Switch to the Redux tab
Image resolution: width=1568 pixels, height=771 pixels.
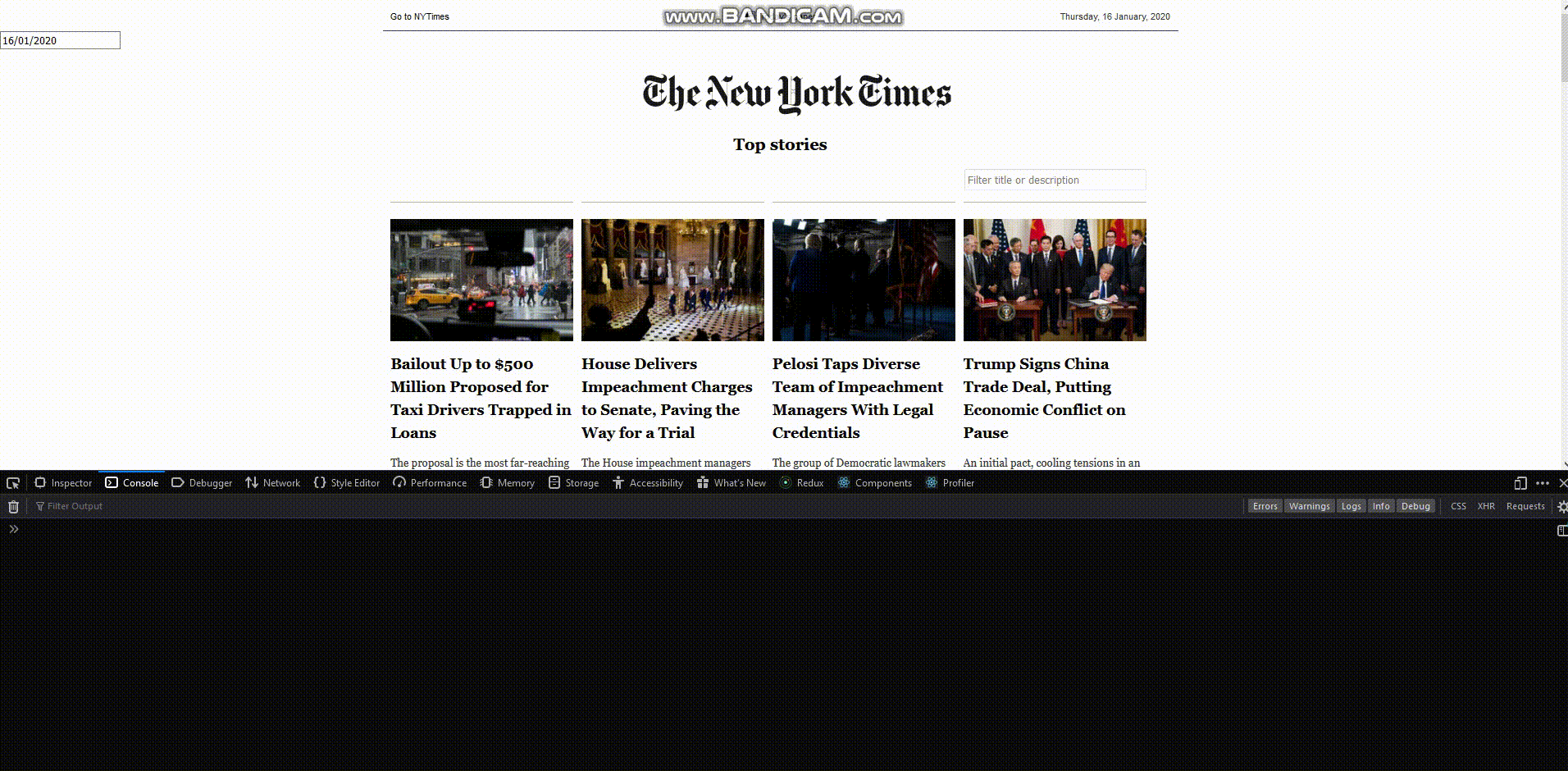coord(802,483)
